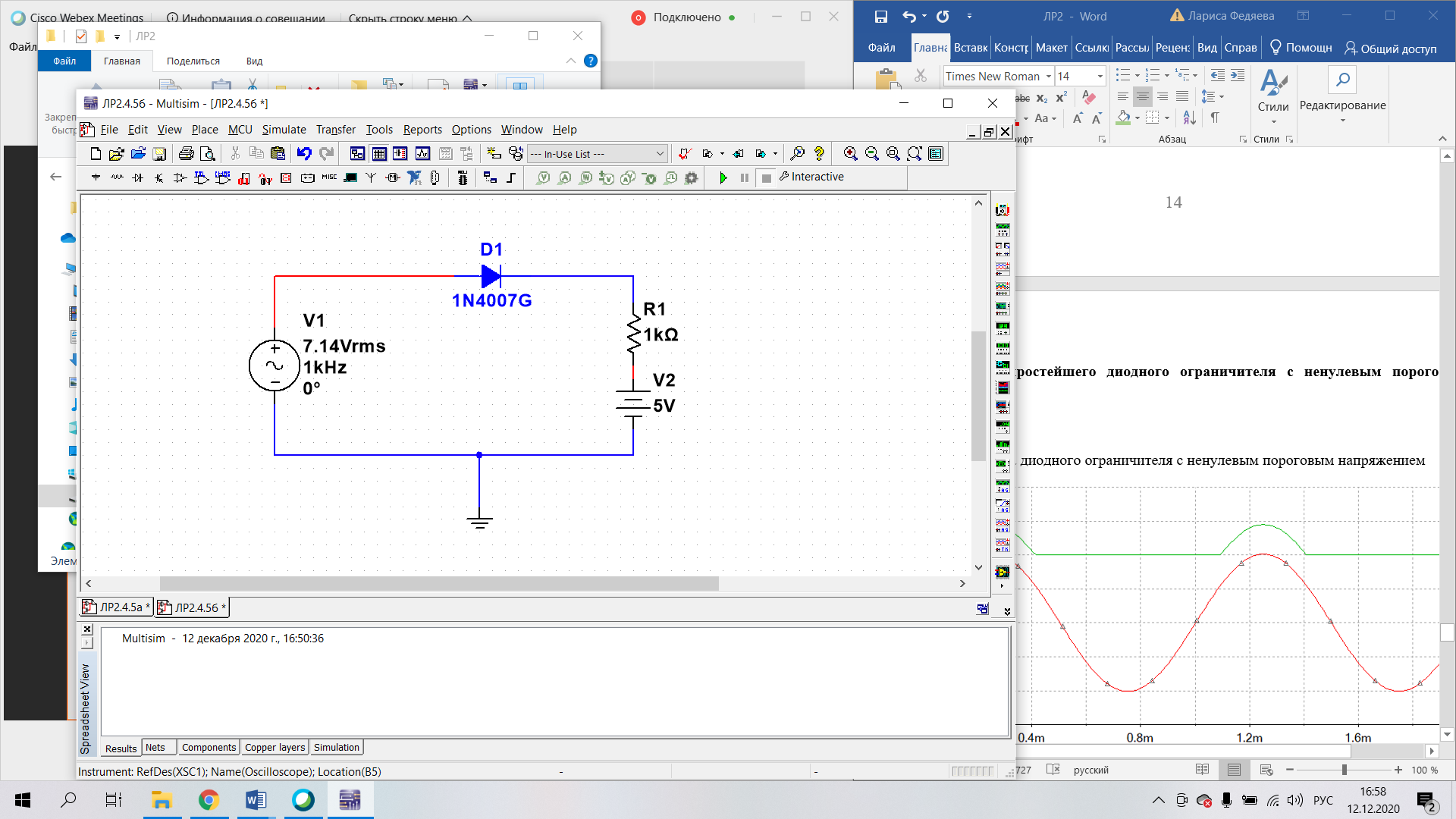Undo the last action in Multisim
The width and height of the screenshot is (1456, 819).
[304, 154]
